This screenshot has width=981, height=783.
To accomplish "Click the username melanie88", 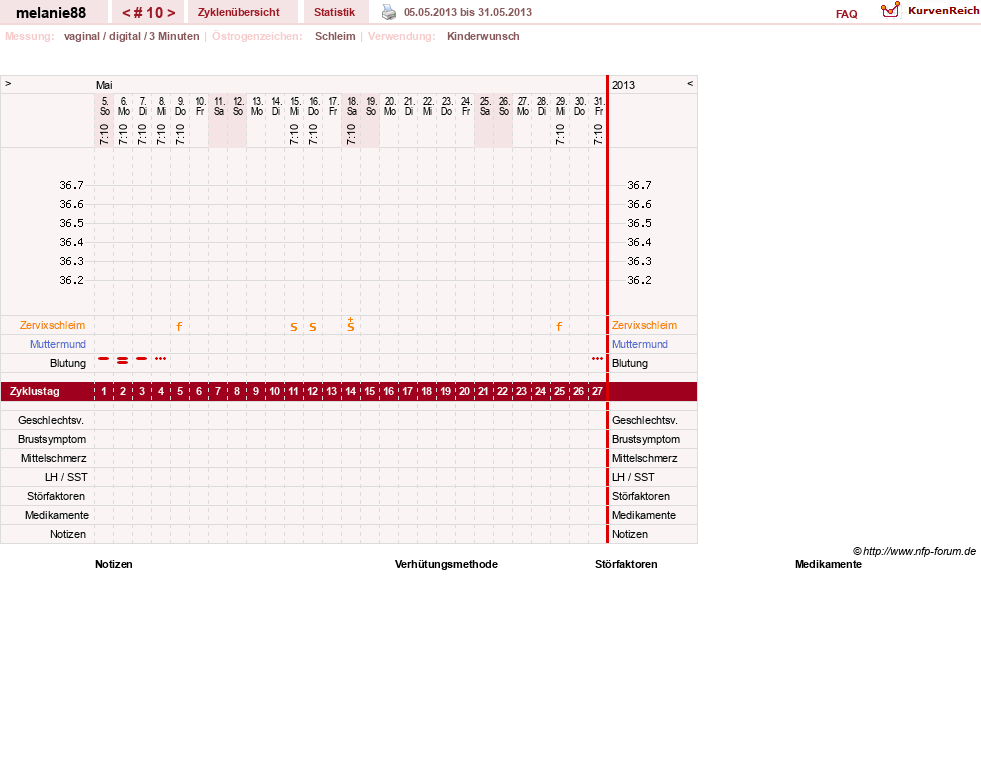I will [51, 13].
